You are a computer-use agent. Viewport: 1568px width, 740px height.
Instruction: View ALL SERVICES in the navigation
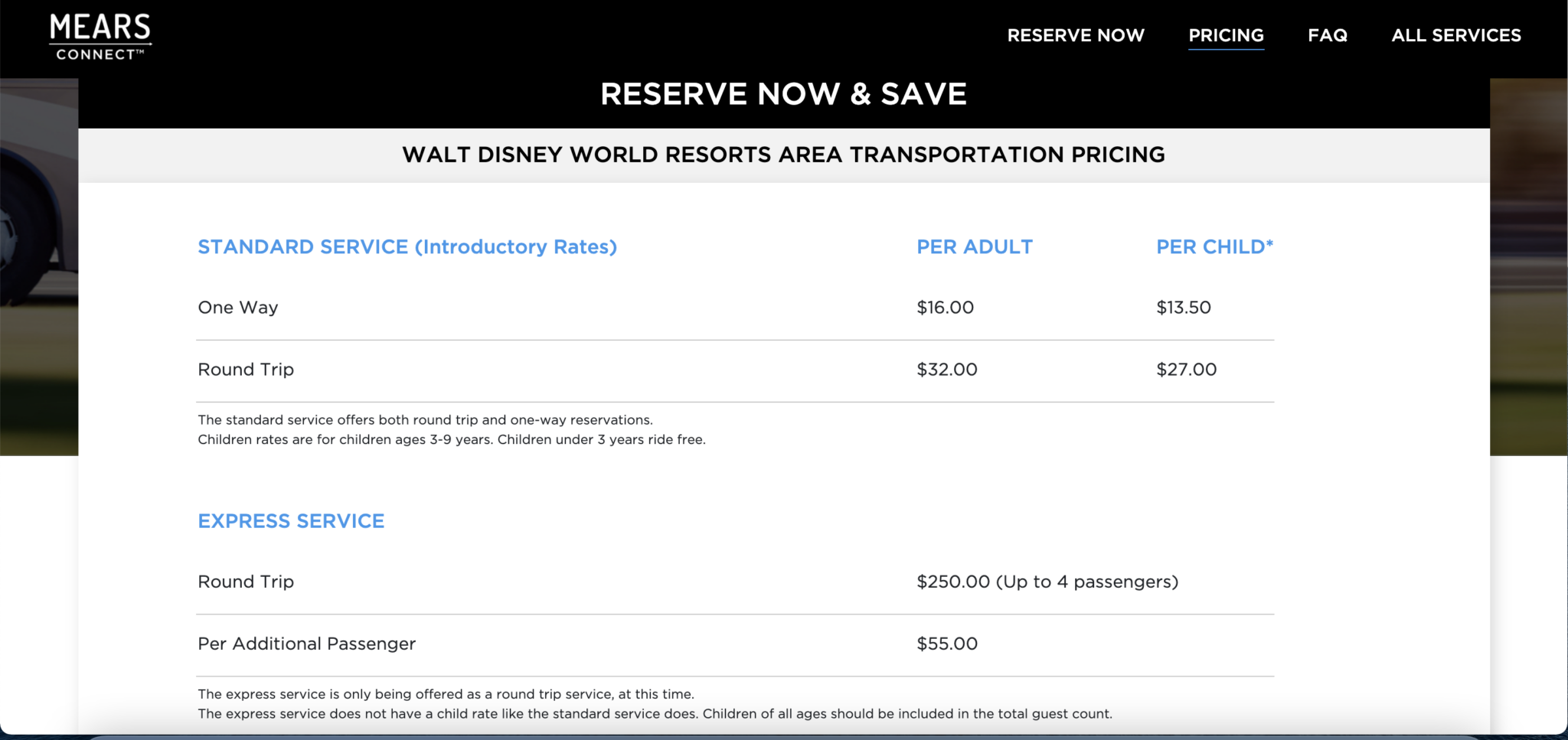pyautogui.click(x=1455, y=35)
